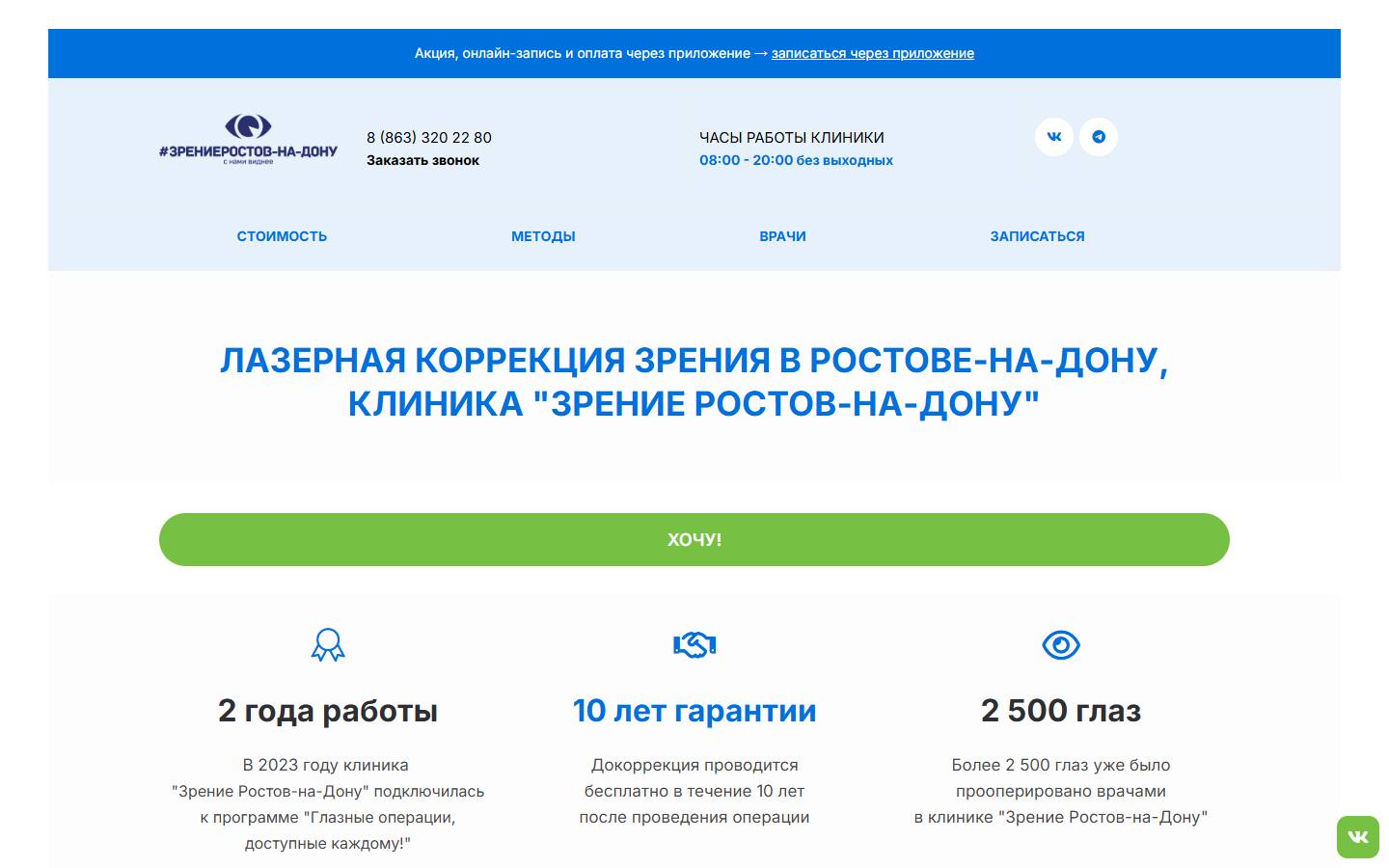Click the 'Акция, онлайн-запись и оплата' banner text

point(583,53)
